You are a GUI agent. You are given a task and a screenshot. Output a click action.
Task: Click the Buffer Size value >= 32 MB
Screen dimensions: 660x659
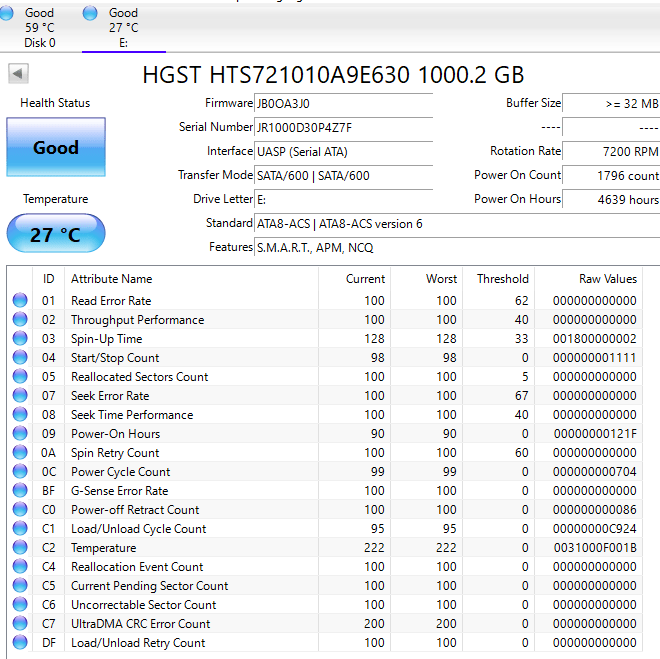[x=611, y=103]
